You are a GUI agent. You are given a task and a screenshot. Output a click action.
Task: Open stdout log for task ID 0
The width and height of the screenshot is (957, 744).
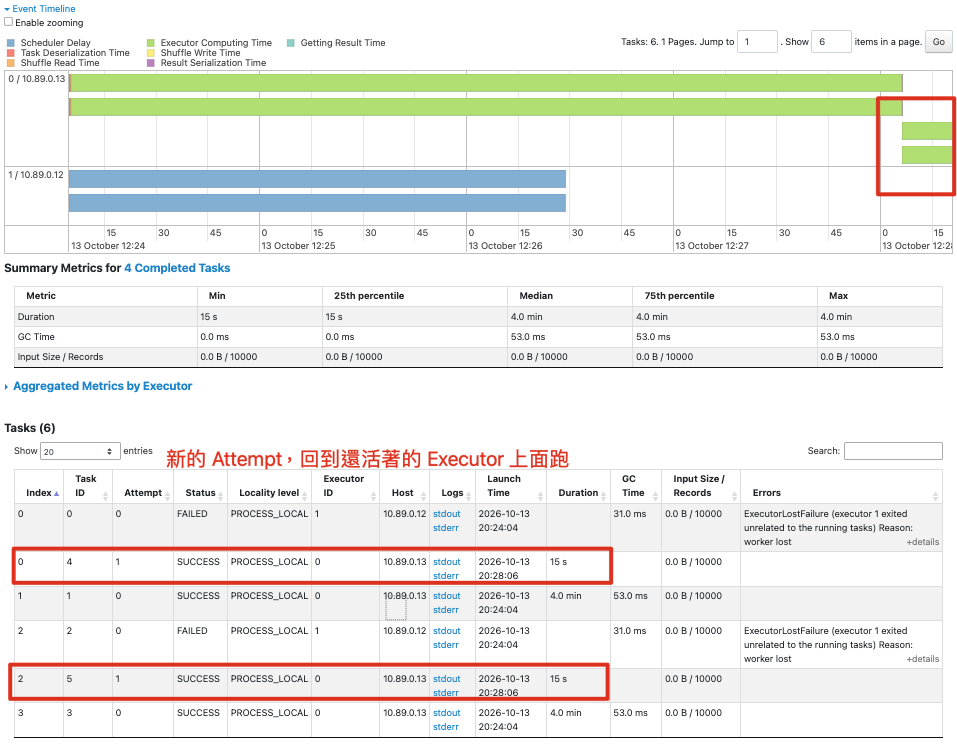pos(447,514)
